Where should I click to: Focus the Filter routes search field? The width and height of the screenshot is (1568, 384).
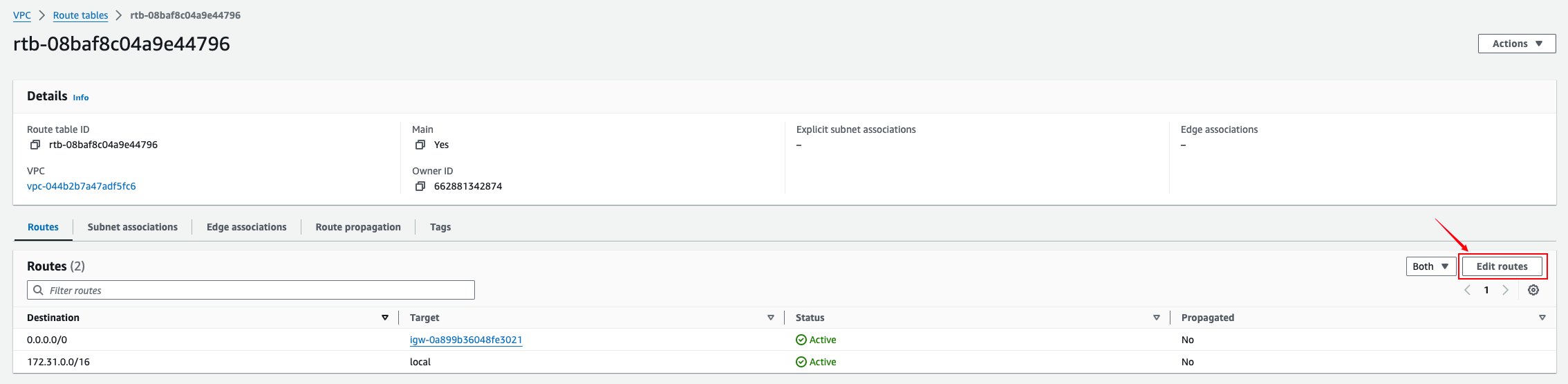(x=256, y=290)
